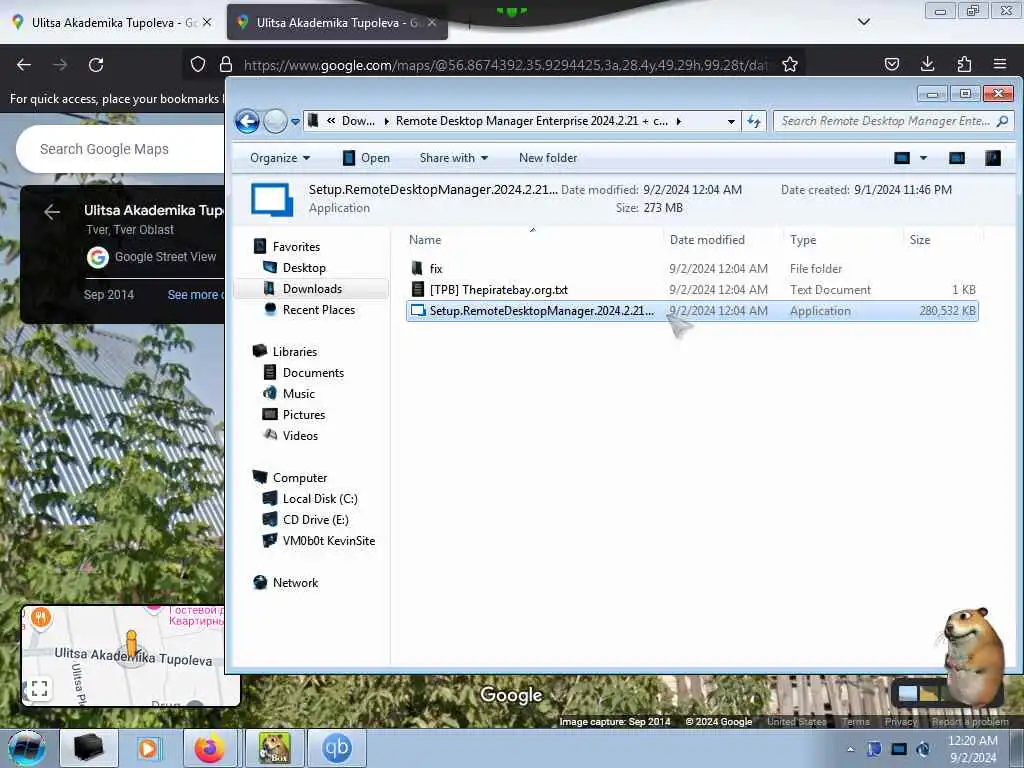Open the Music library
Screen dimensions: 1024x768
298,393
